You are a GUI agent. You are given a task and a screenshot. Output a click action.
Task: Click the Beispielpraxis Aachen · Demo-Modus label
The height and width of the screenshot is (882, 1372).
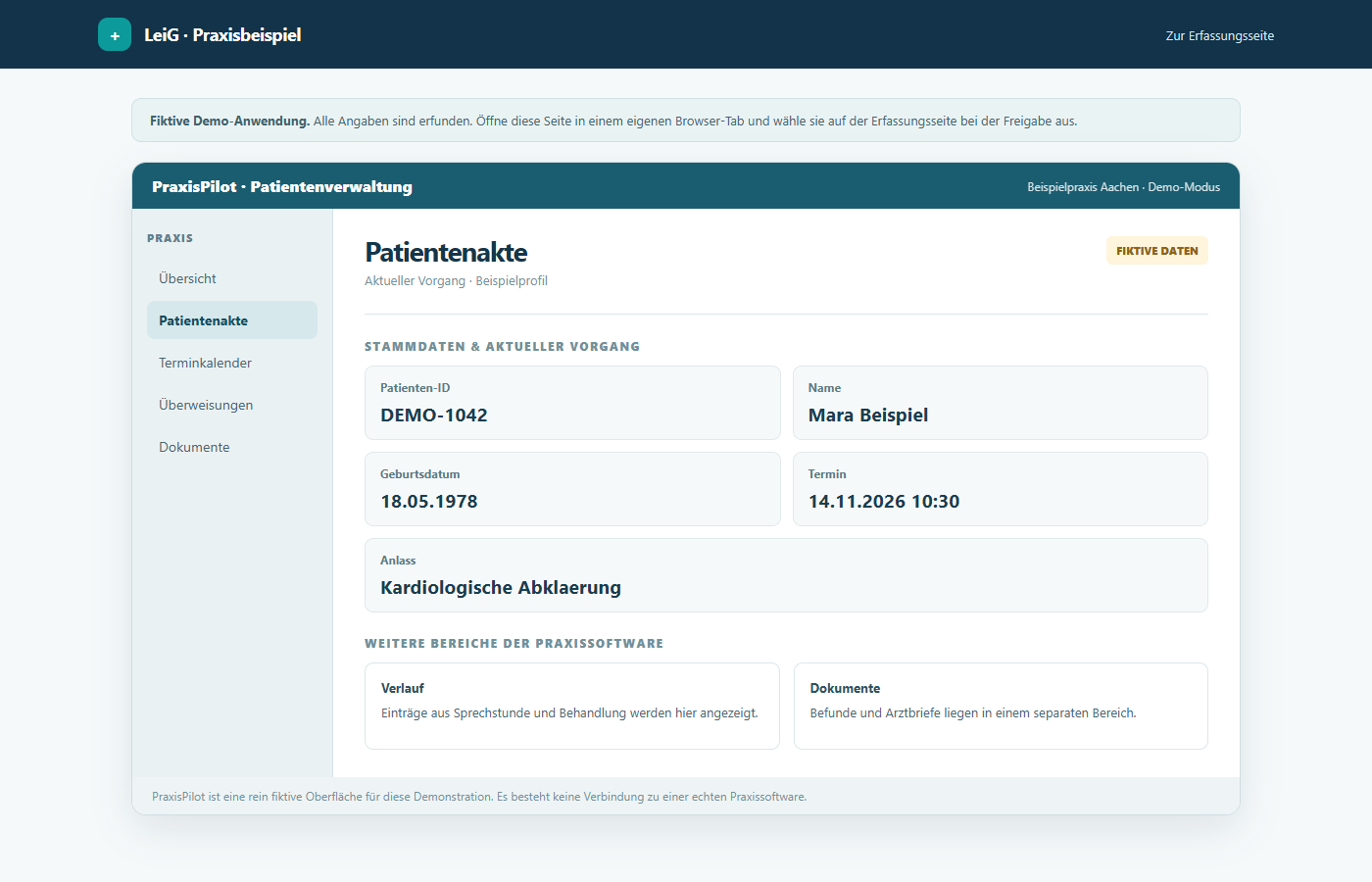pos(1123,187)
